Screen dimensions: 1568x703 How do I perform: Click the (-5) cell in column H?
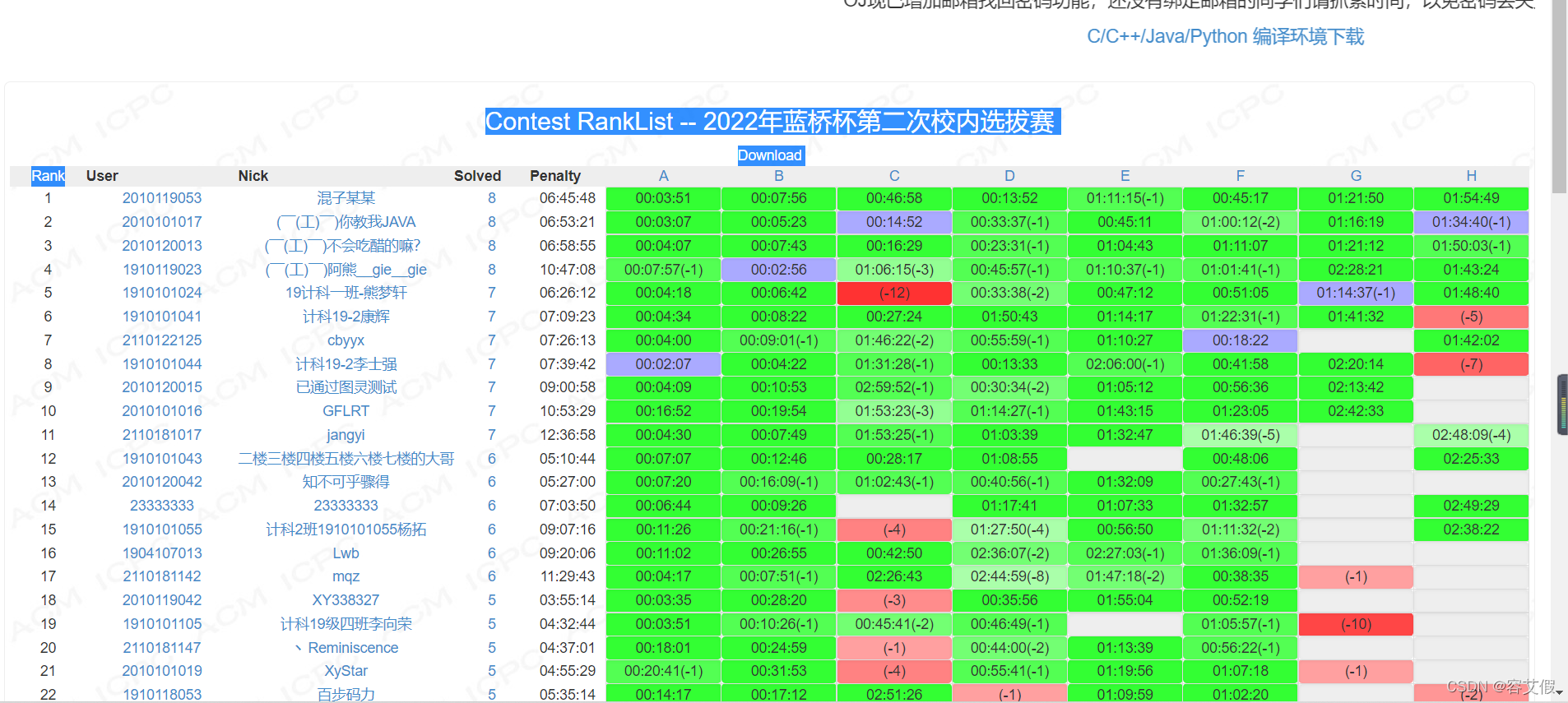[1471, 317]
